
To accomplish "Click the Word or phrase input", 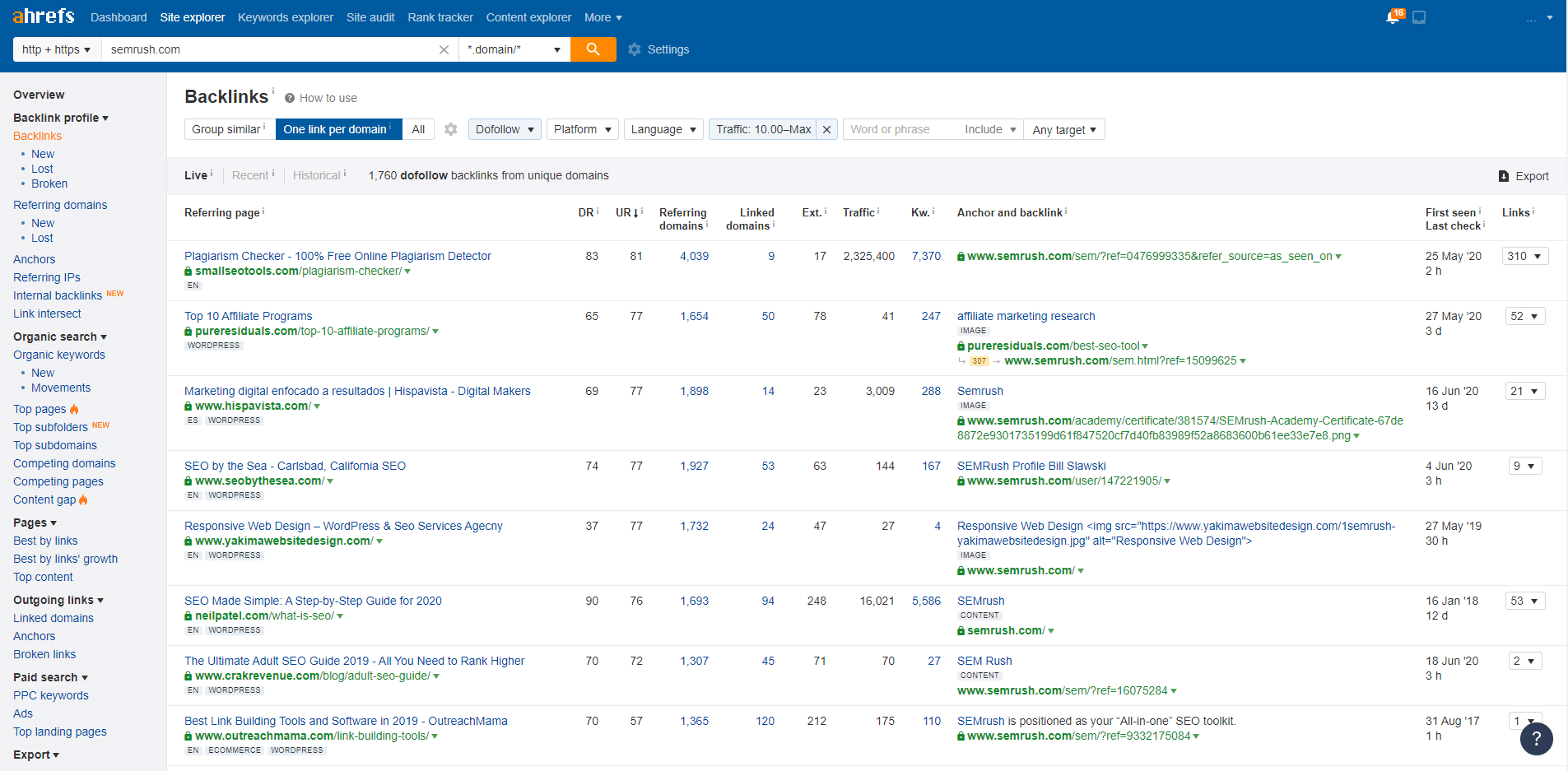I will (900, 129).
